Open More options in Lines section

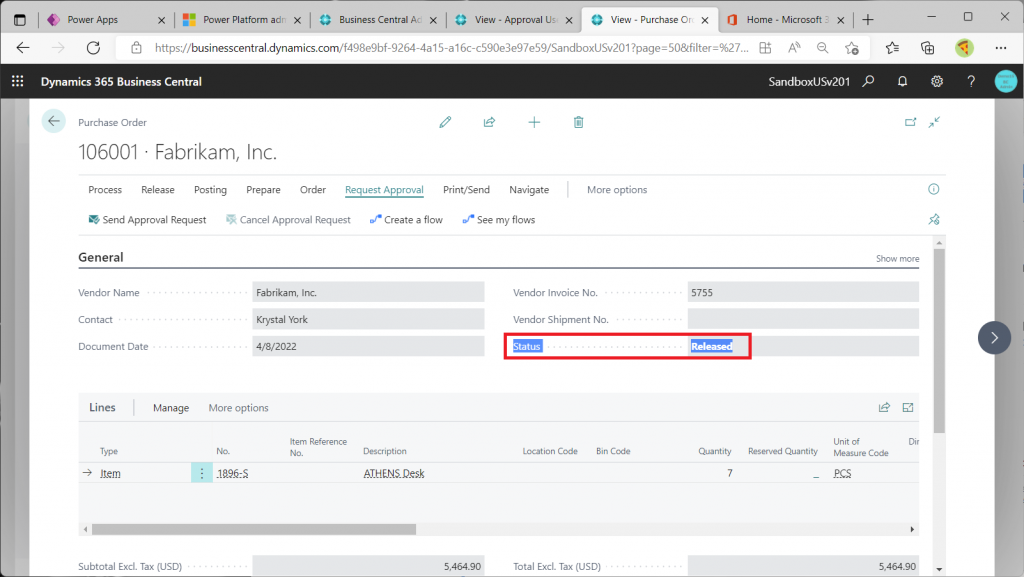pos(238,407)
